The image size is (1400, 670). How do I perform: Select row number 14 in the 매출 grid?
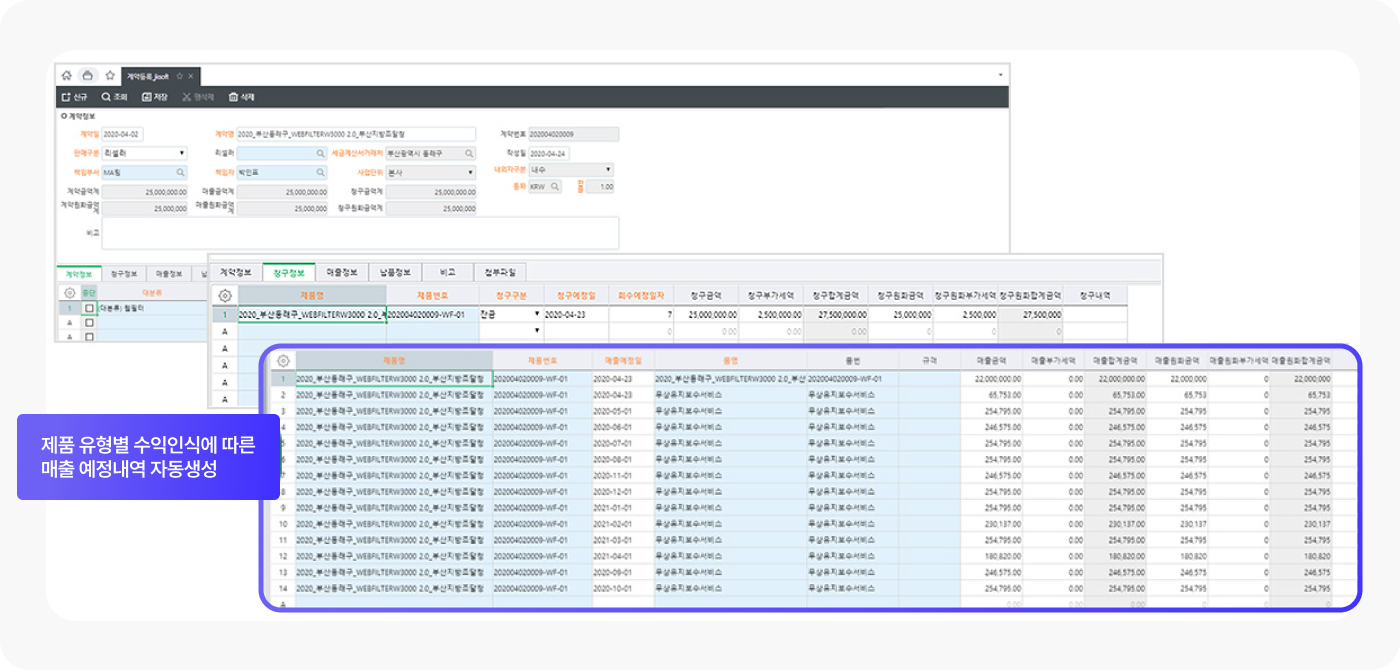(283, 587)
